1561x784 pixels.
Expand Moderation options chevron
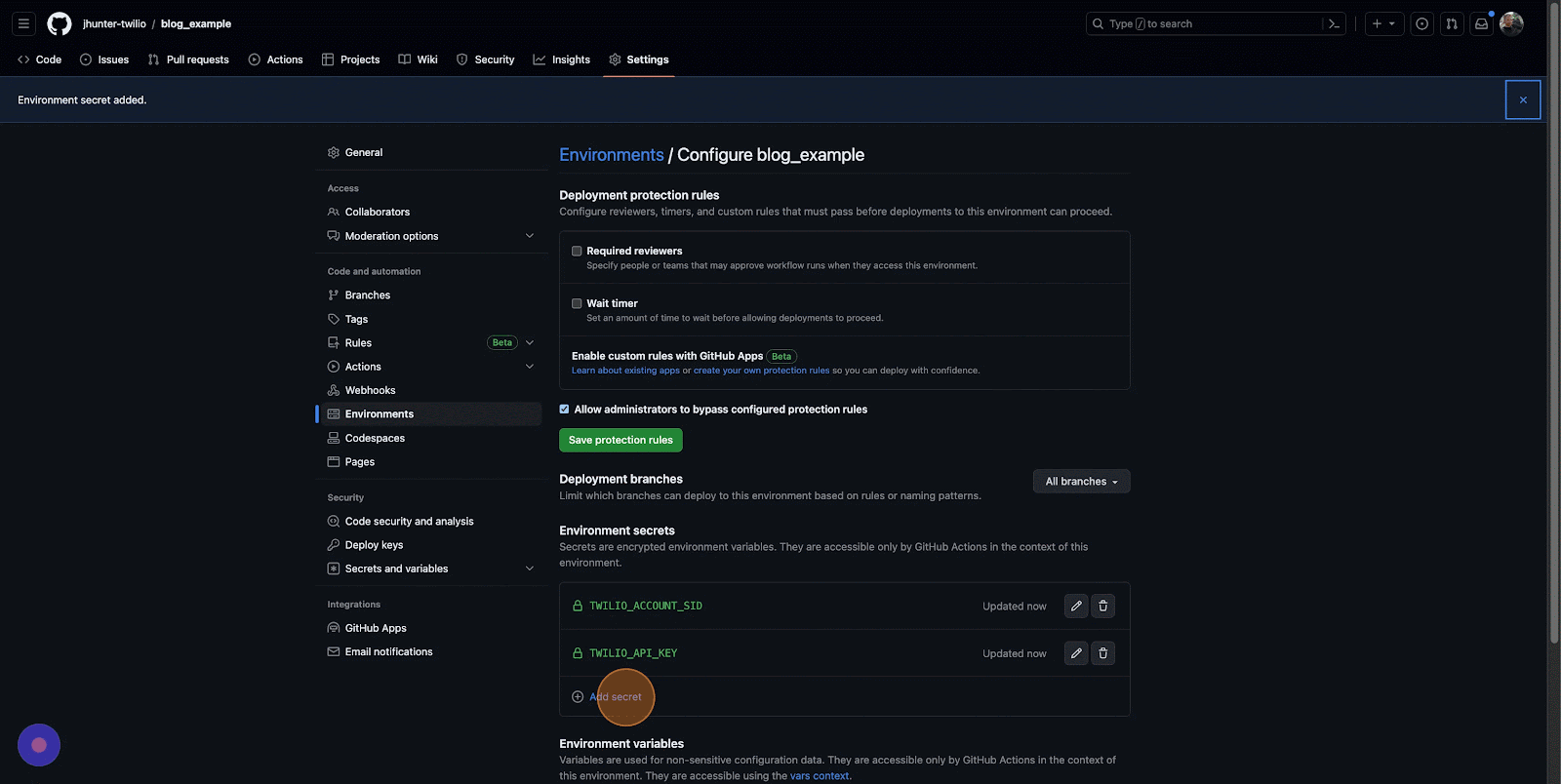click(x=530, y=235)
